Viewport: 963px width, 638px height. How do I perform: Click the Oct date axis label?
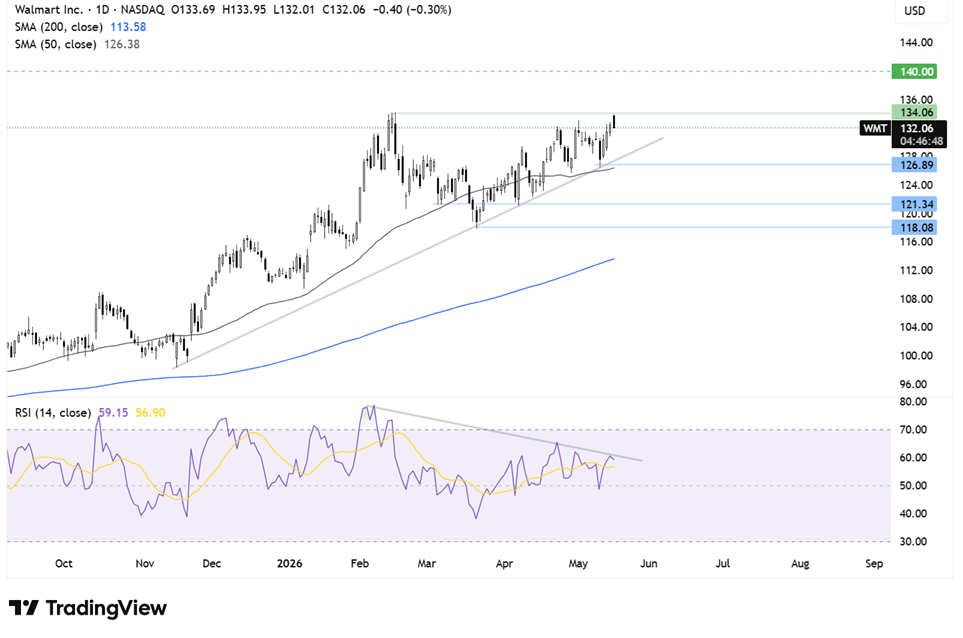(64, 563)
